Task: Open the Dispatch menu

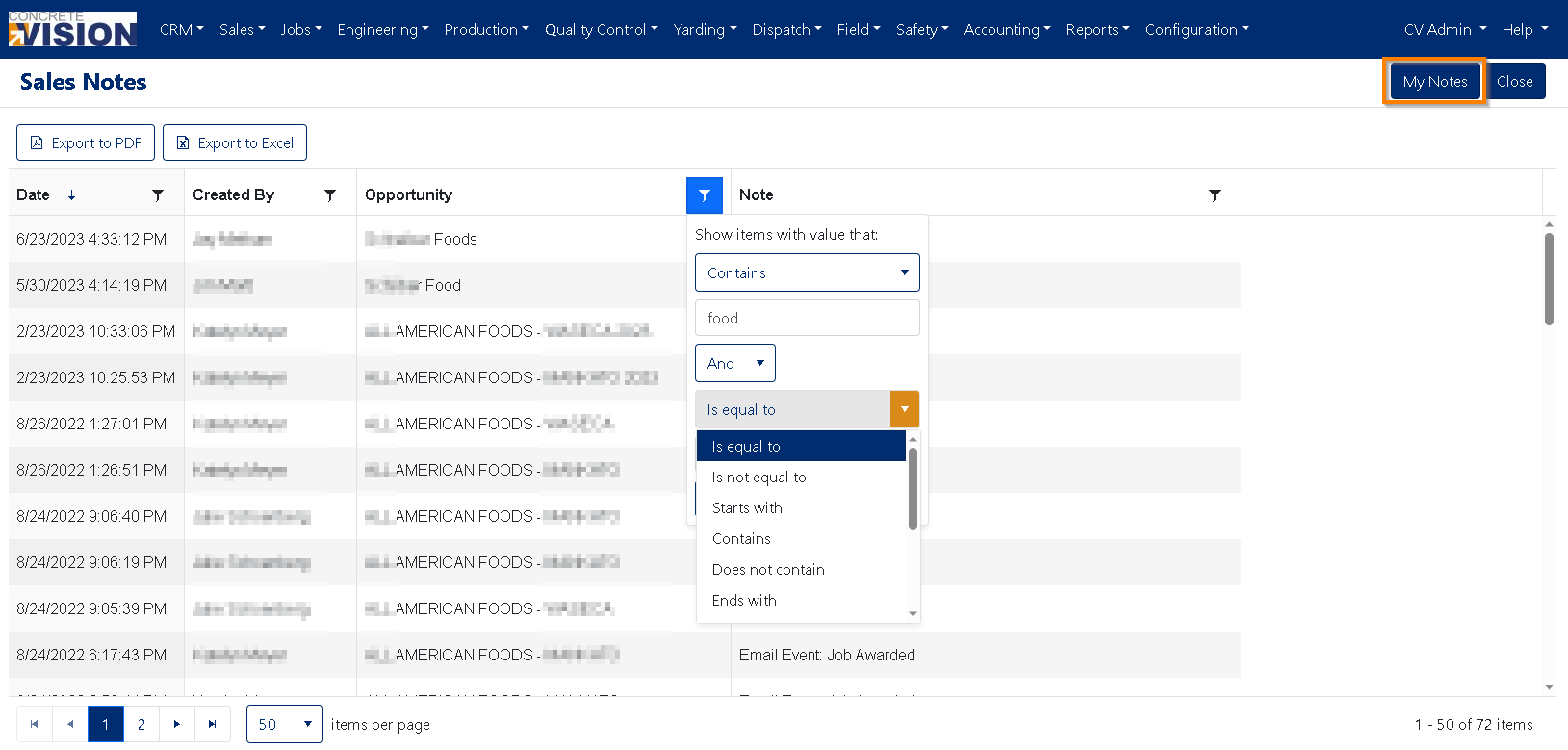Action: (786, 30)
